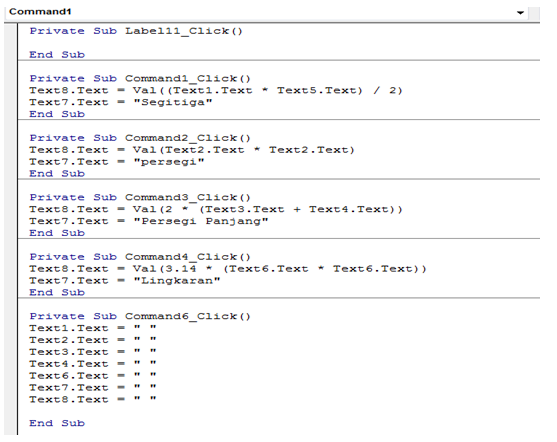This screenshot has width=557, height=442.
Task: Open the Command1 object dropdown arrow
Action: pos(520,13)
